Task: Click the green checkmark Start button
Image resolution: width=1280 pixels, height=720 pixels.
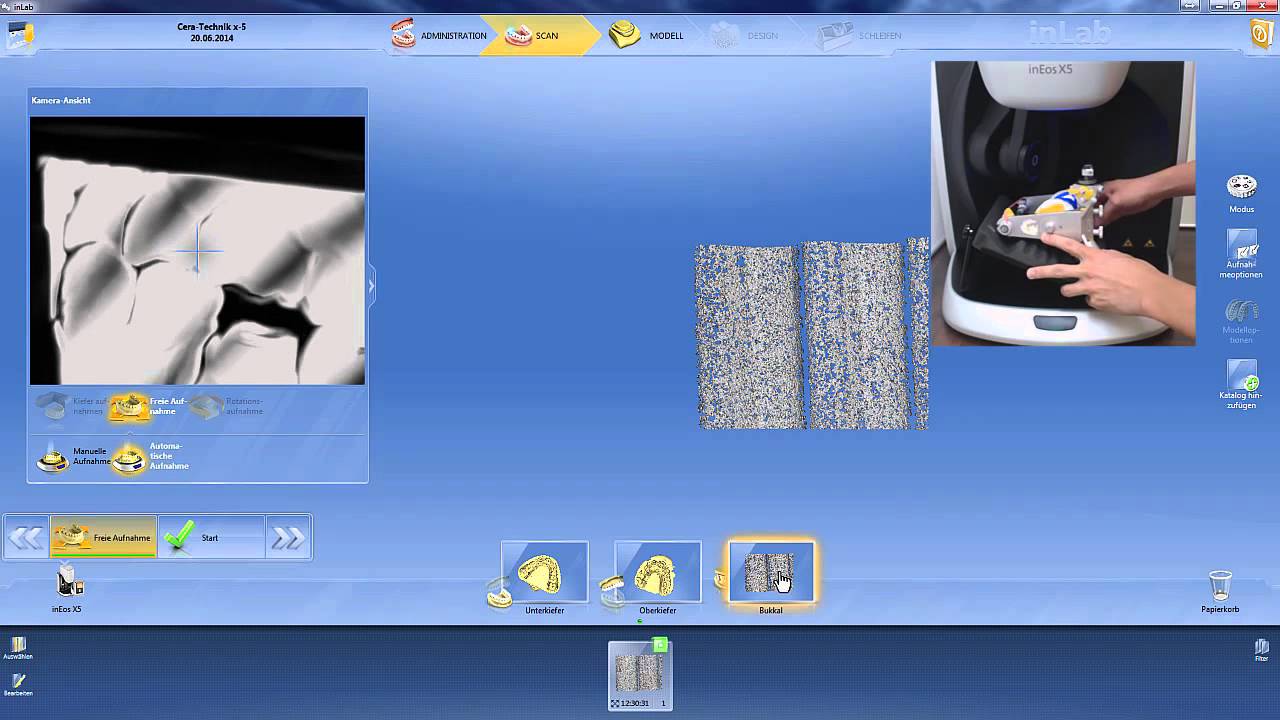Action: (x=211, y=538)
